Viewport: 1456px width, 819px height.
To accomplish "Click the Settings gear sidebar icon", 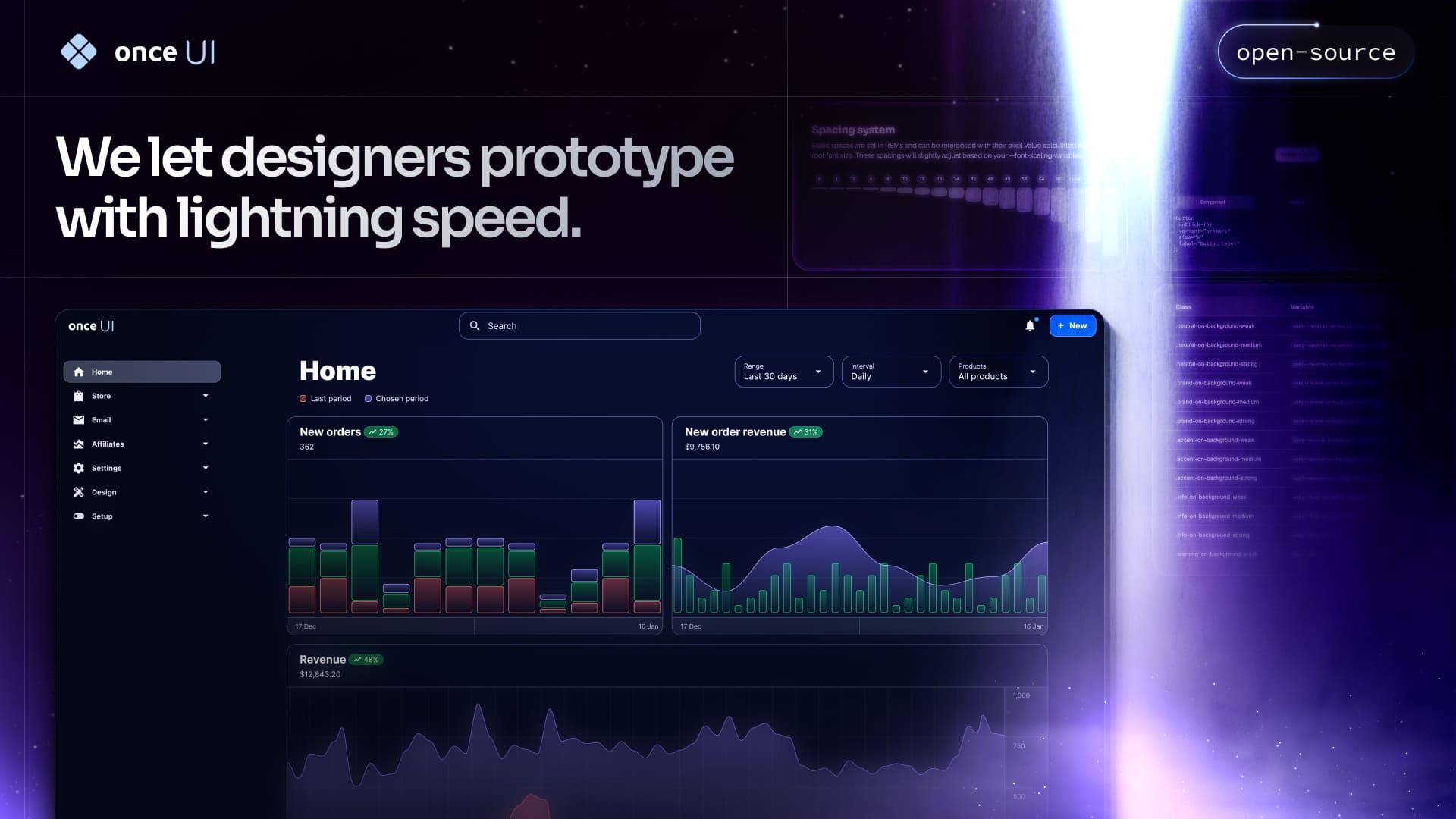I will click(79, 468).
